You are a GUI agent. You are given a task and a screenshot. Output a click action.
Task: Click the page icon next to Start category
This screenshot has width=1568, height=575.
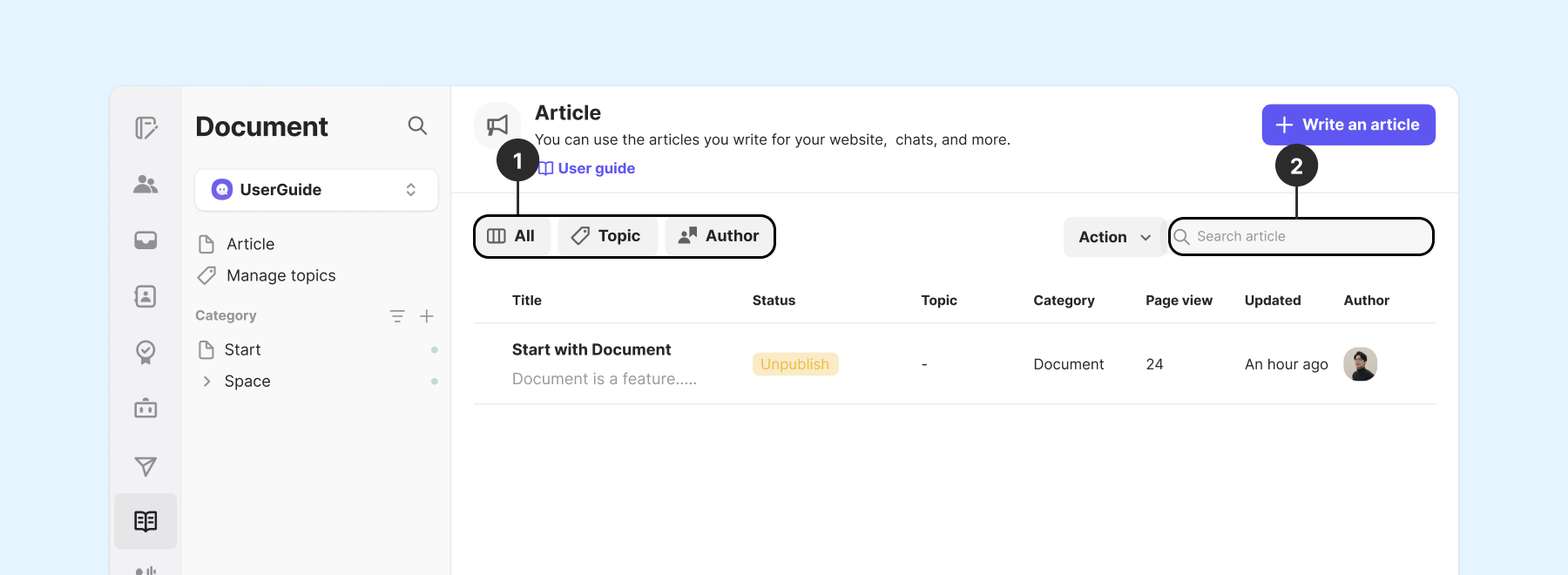(x=206, y=350)
